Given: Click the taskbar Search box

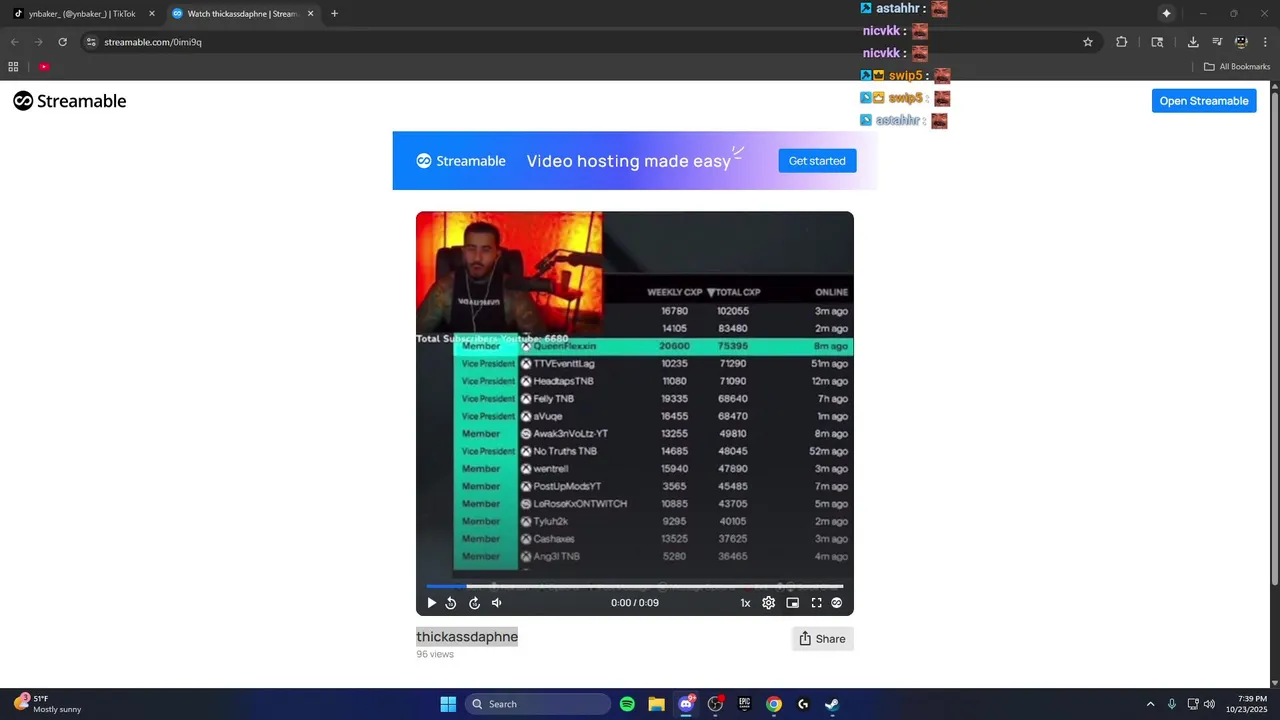Looking at the screenshot, I should tap(538, 704).
